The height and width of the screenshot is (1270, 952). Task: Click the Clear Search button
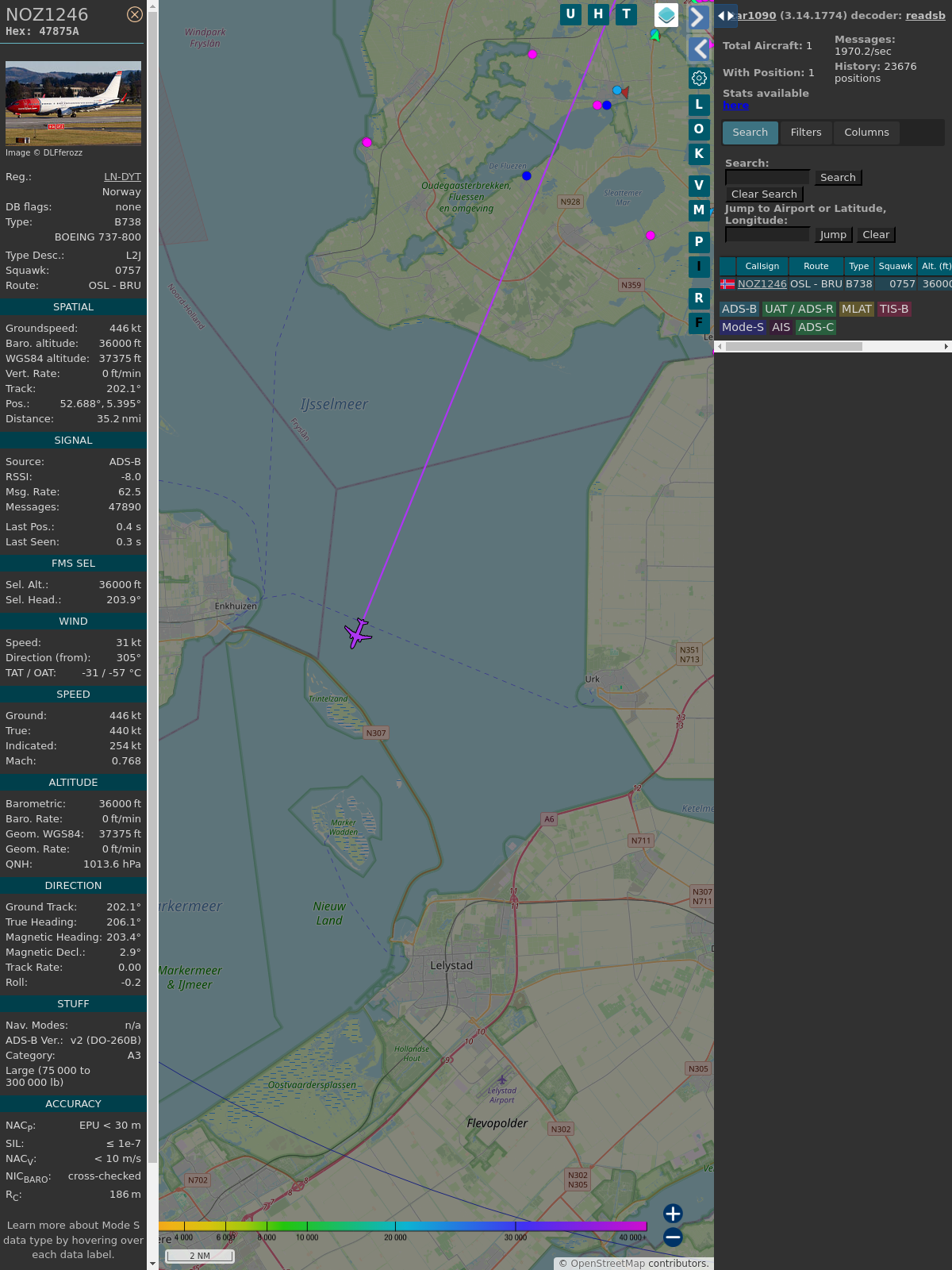pyautogui.click(x=764, y=194)
